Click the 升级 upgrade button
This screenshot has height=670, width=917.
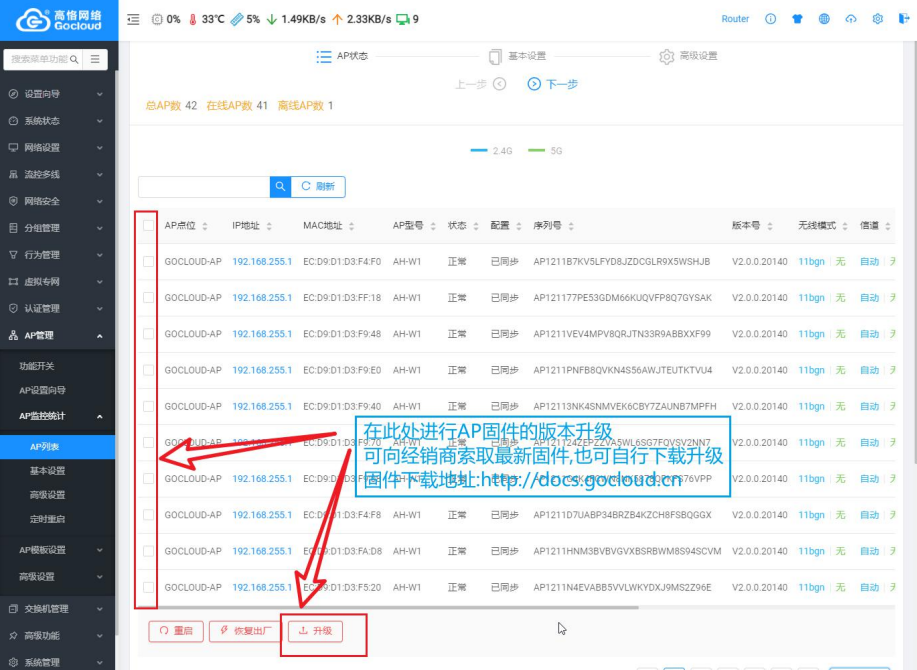coord(315,631)
